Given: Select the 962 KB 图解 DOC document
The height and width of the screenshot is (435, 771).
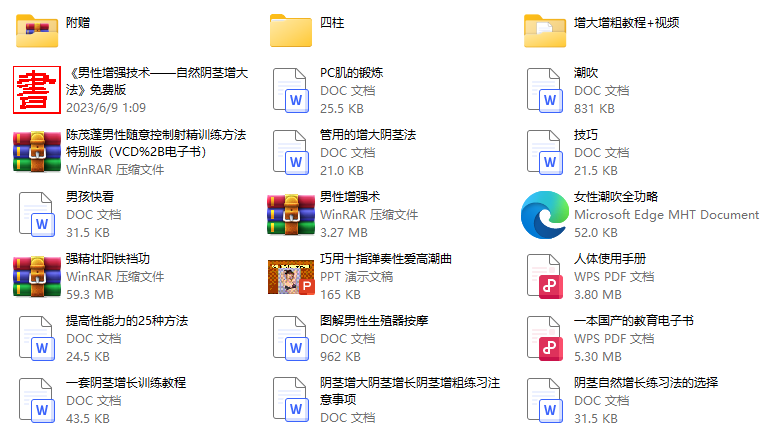Looking at the screenshot, I should pyautogui.click(x=291, y=338).
